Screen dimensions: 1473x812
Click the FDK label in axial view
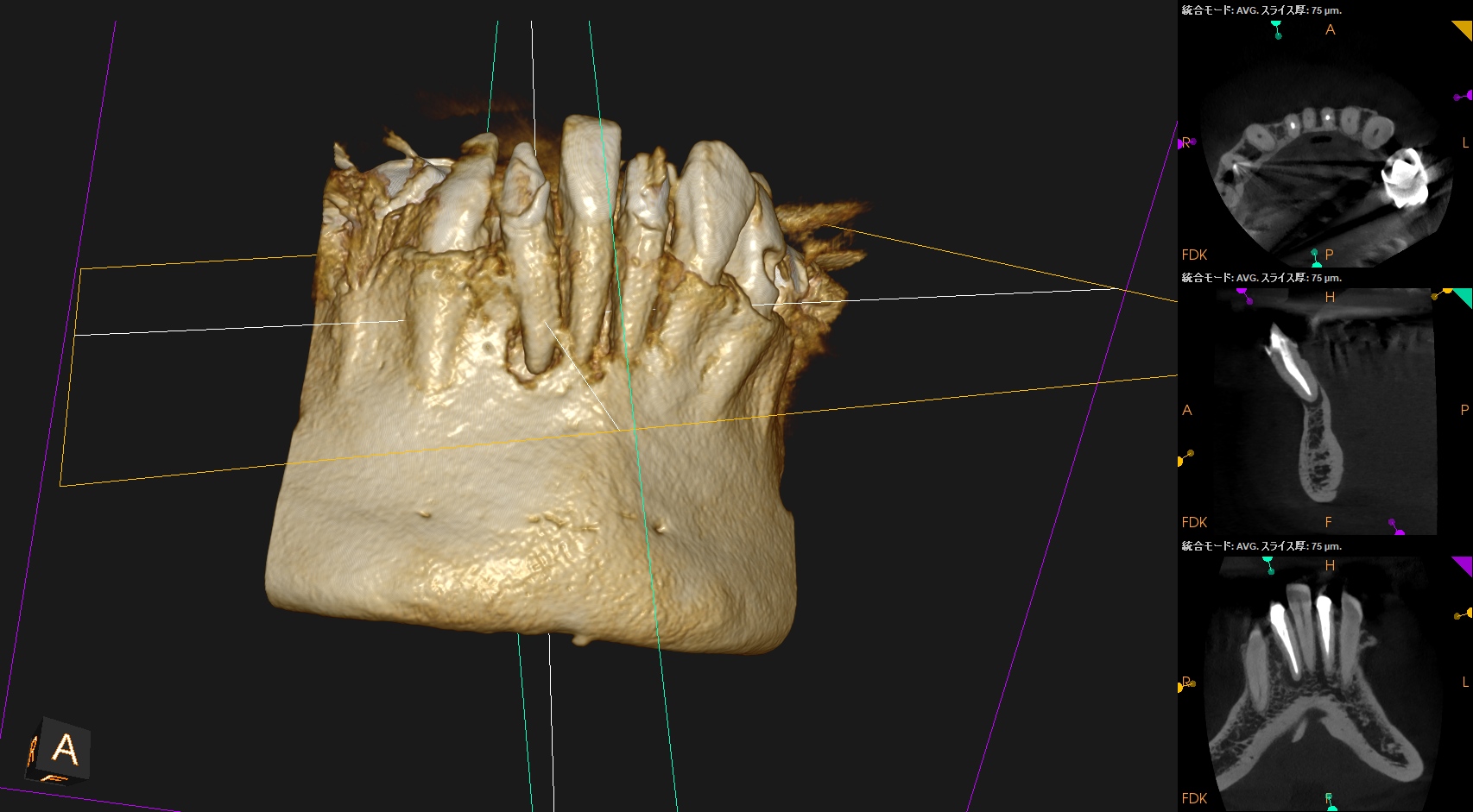(1194, 255)
